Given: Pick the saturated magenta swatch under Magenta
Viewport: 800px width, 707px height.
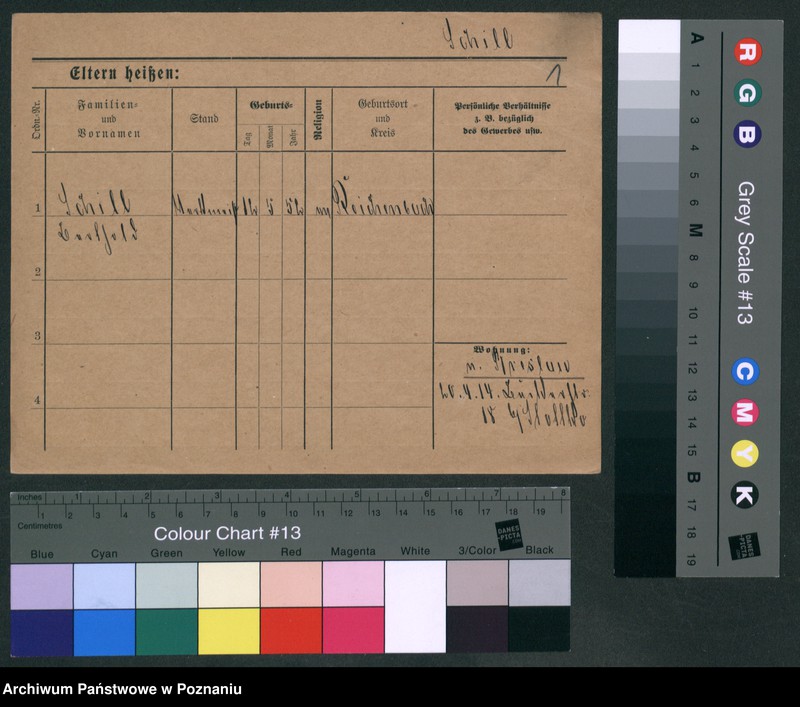Looking at the screenshot, I should click(x=353, y=630).
